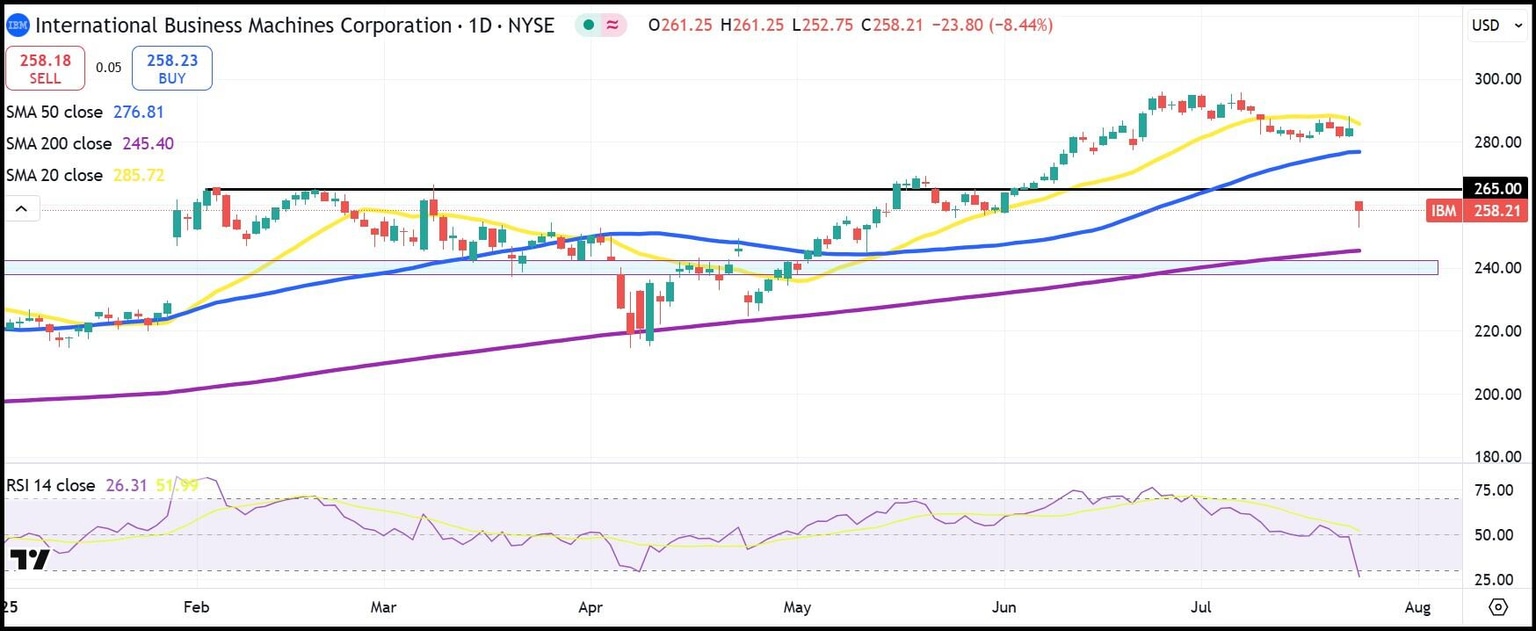This screenshot has height=631, width=1536.
Task: Click the 265.00 price level label
Action: coord(1498,188)
